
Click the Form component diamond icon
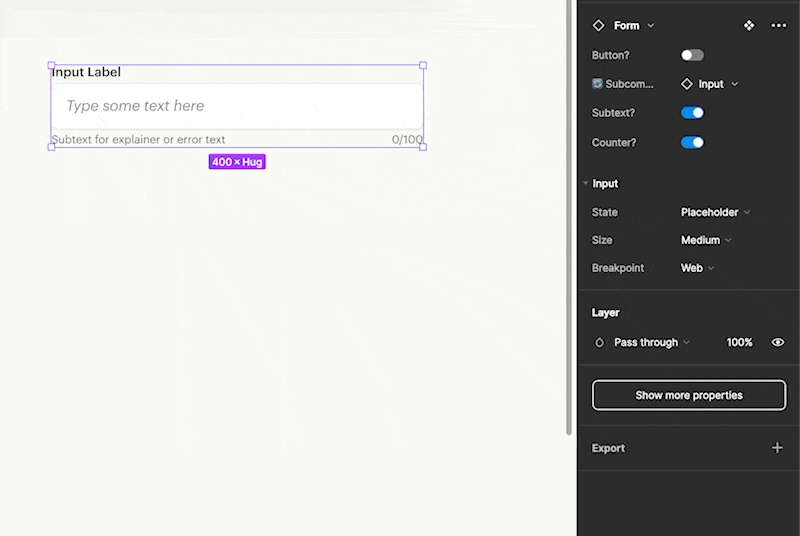click(598, 25)
